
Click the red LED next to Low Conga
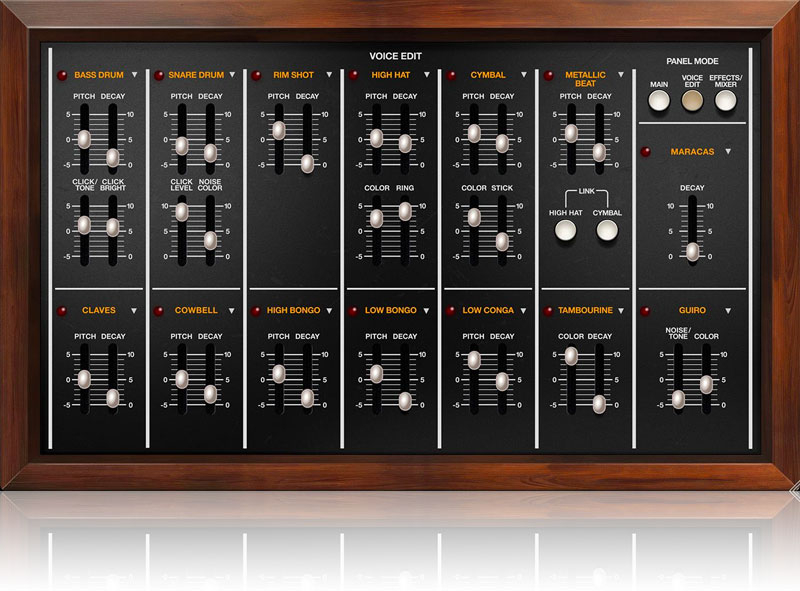click(x=451, y=311)
